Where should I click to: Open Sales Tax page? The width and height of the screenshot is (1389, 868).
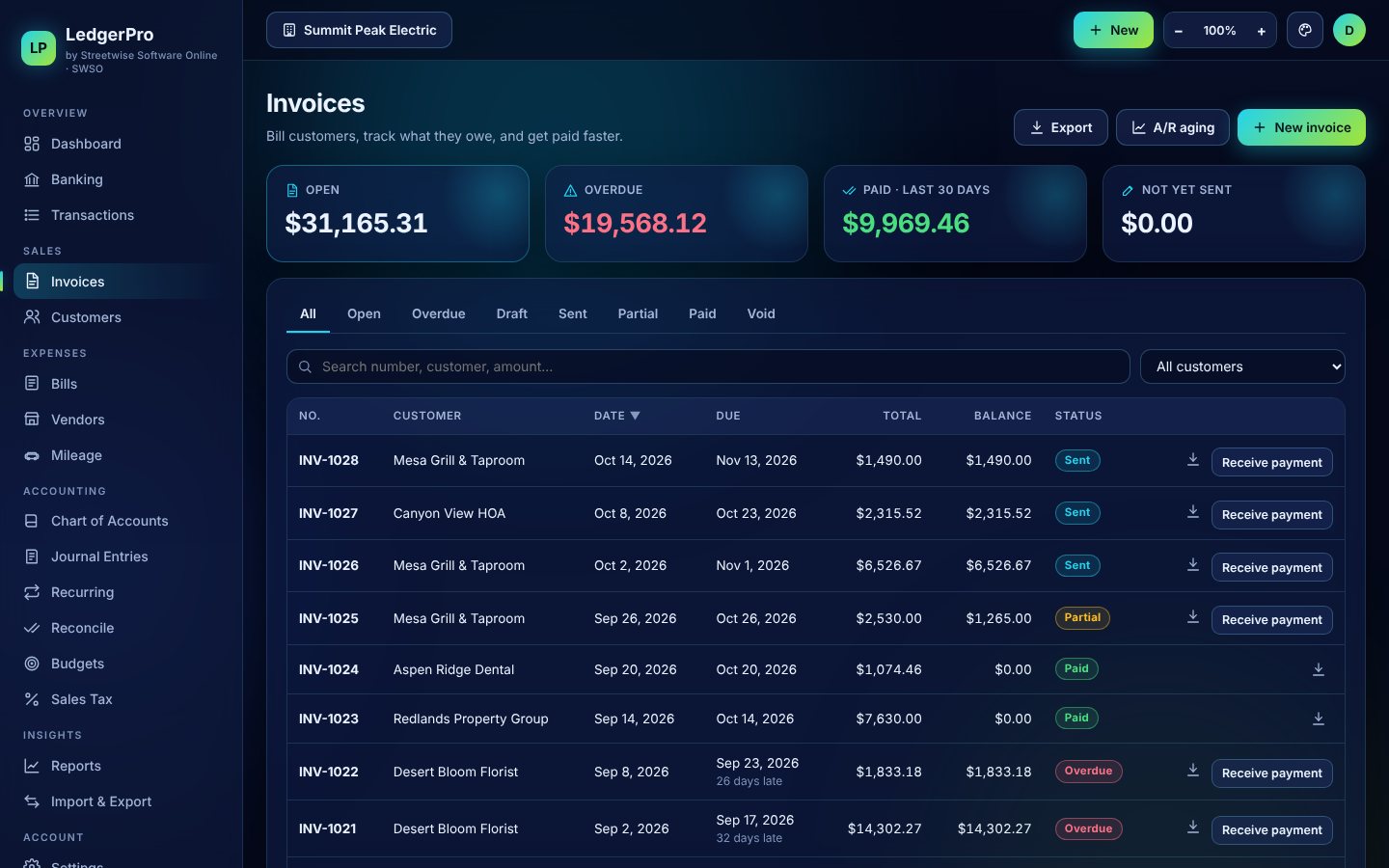(121, 699)
